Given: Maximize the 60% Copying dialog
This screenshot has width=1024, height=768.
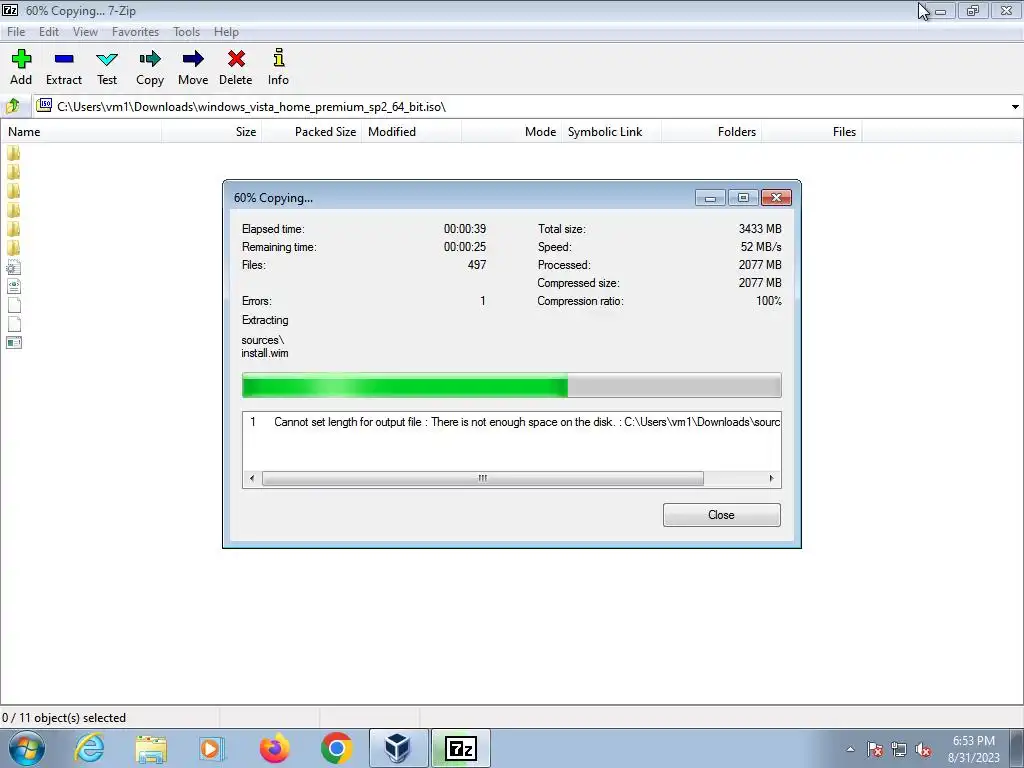Looking at the screenshot, I should [x=743, y=198].
